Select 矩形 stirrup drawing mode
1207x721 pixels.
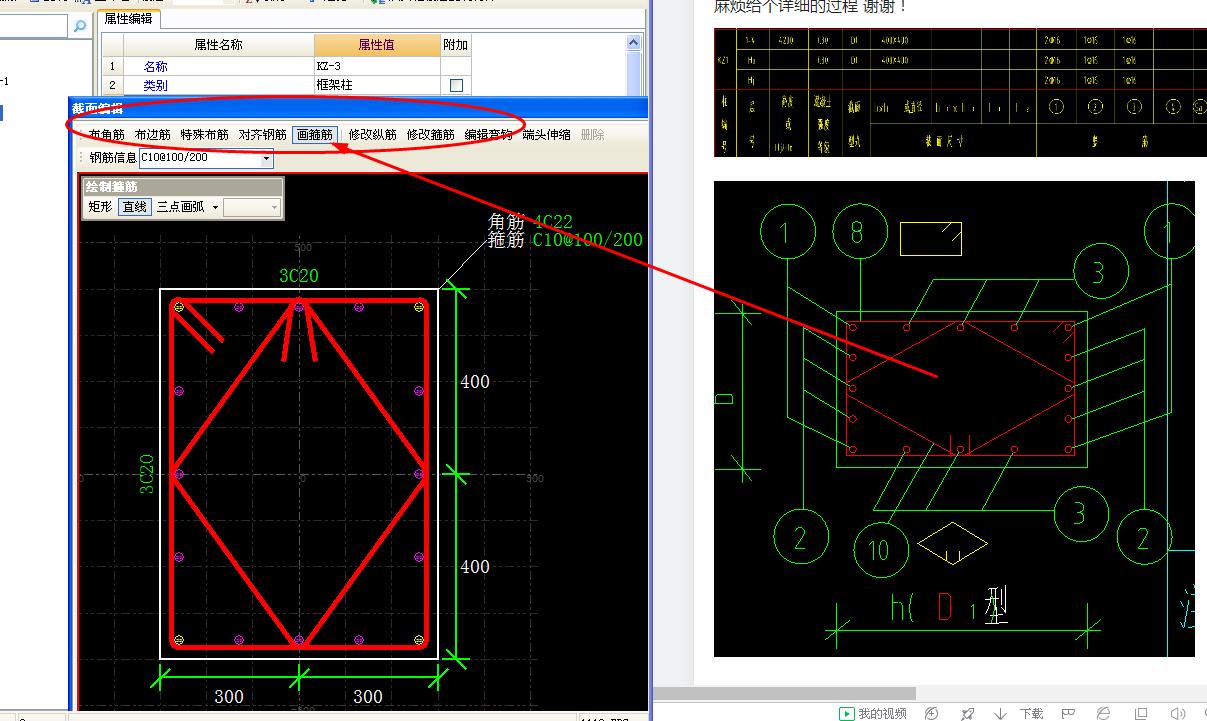(100, 207)
